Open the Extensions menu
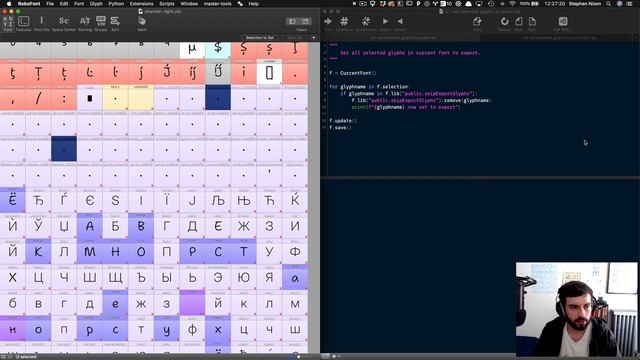640x360 pixels. [141, 4]
